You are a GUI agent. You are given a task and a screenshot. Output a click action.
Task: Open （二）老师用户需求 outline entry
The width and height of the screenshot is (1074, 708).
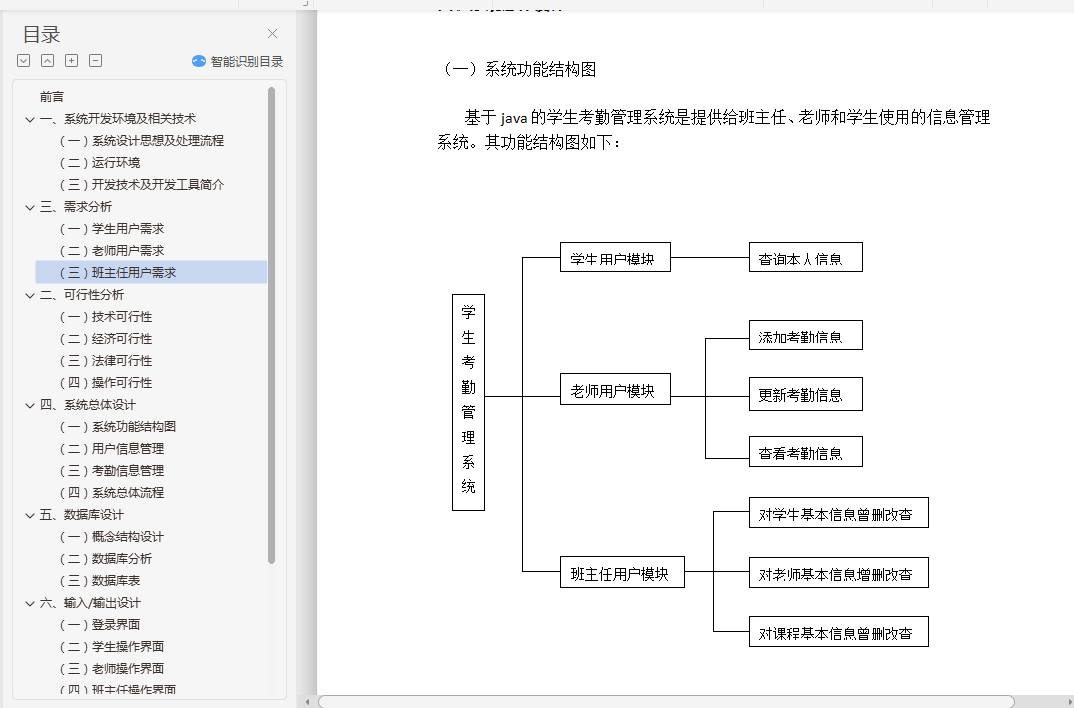(112, 250)
